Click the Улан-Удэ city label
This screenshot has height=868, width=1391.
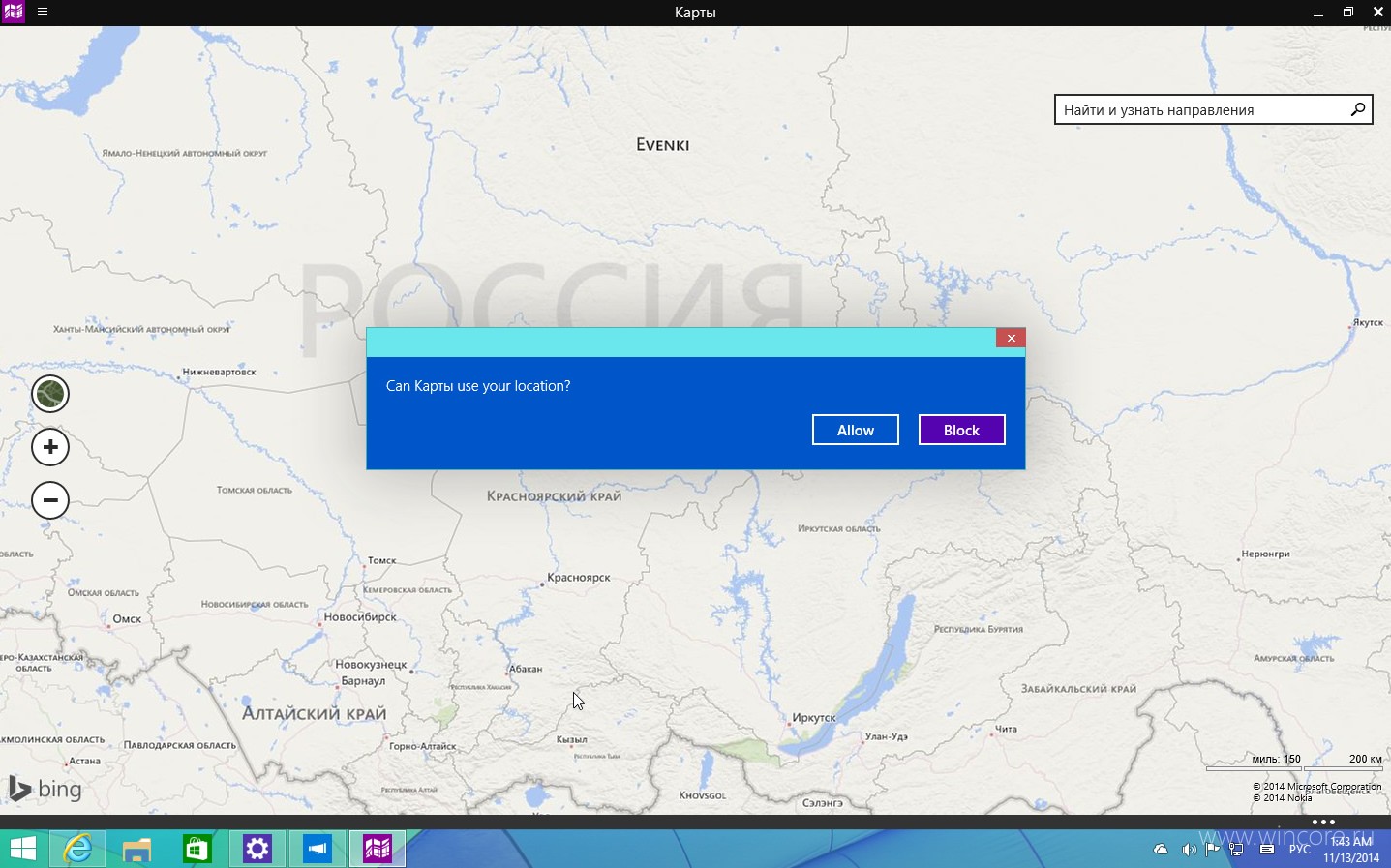[887, 736]
